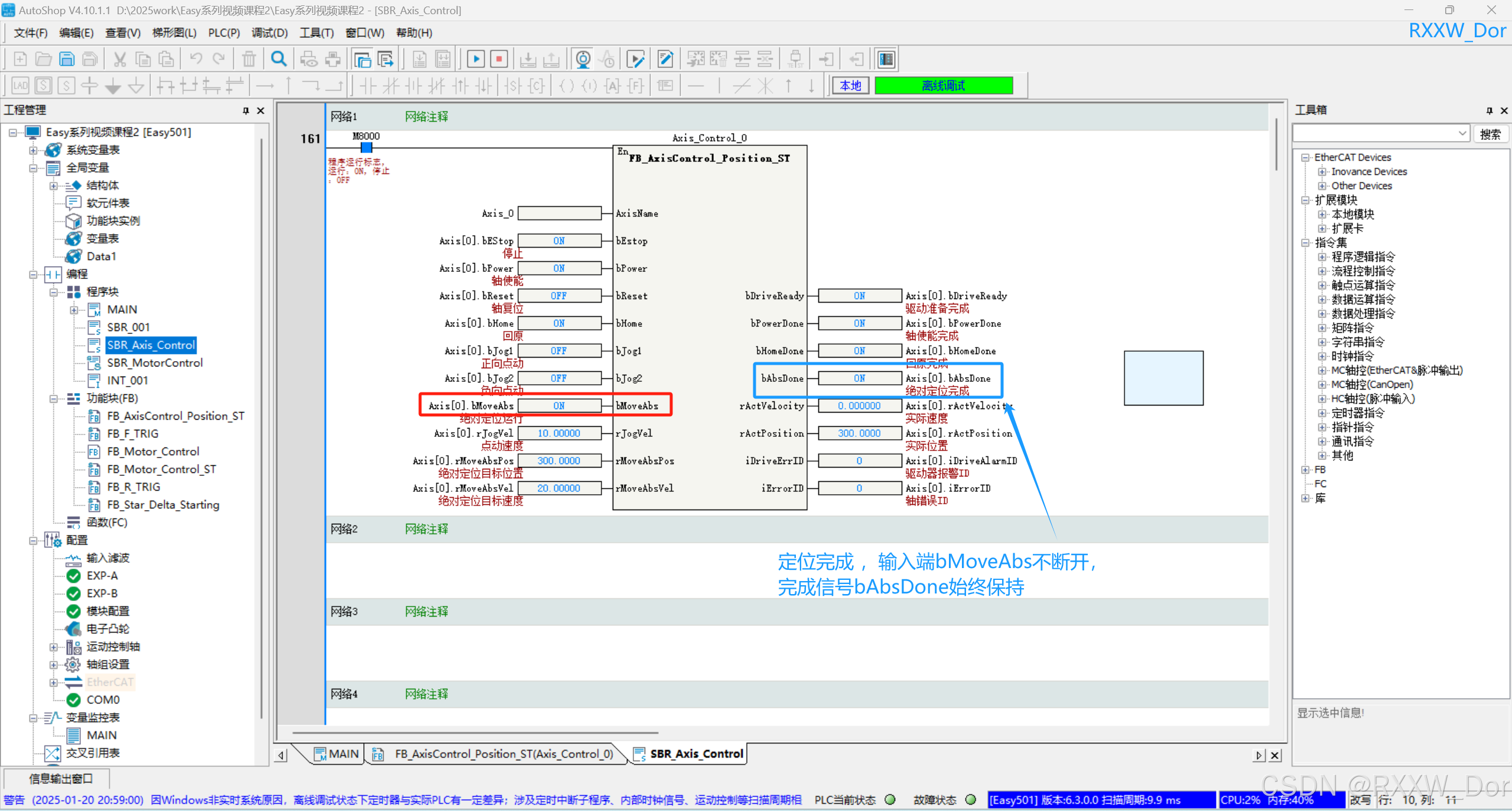
Task: Click the Save project toolbar icon
Action: click(x=67, y=59)
